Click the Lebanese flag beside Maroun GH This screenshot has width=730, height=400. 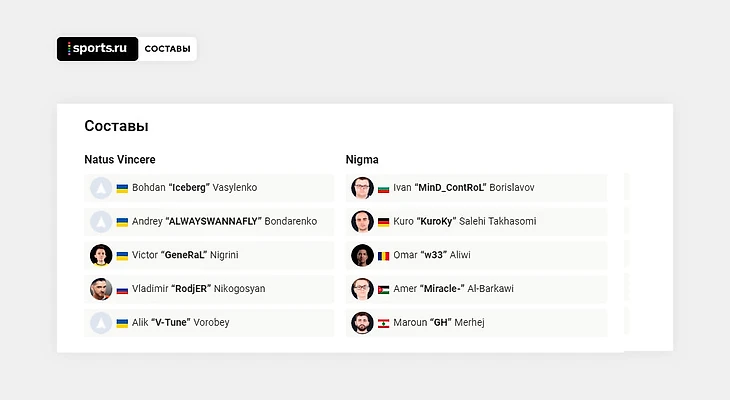pyautogui.click(x=383, y=323)
